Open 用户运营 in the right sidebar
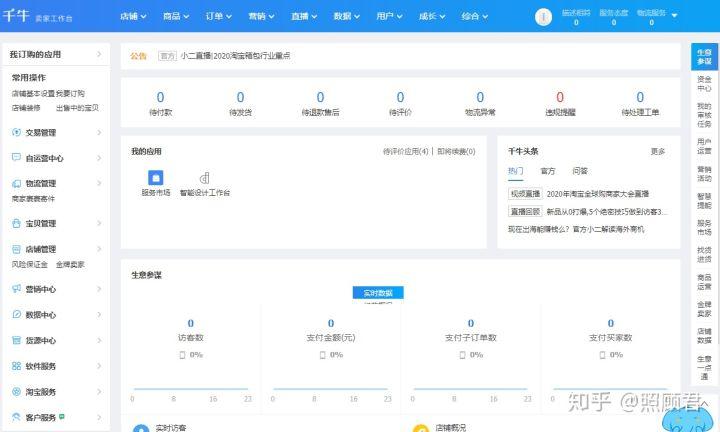This screenshot has width=720, height=432. click(704, 146)
